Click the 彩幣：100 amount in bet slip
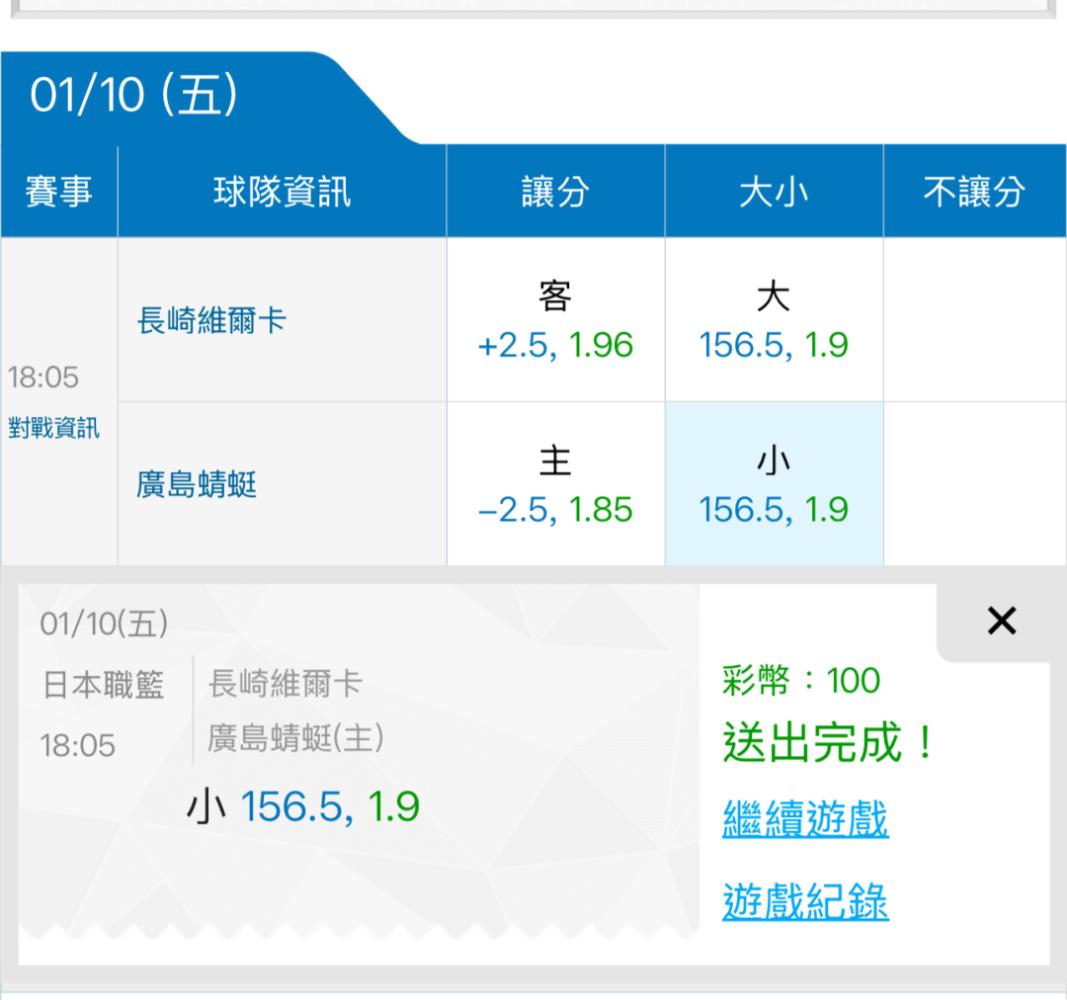The height and width of the screenshot is (1000, 1067). 800,683
